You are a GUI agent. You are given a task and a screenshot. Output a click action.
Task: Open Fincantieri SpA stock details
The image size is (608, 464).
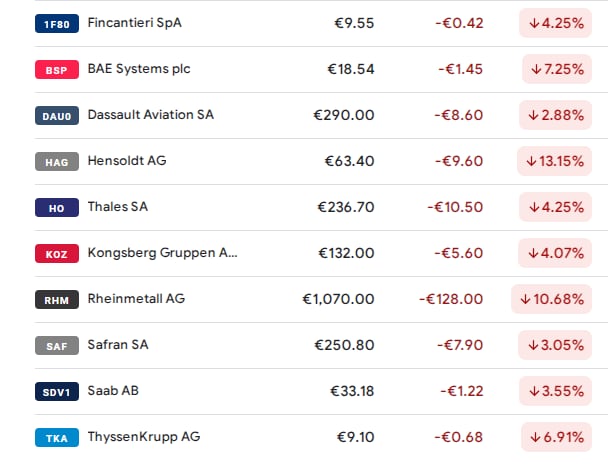135,23
